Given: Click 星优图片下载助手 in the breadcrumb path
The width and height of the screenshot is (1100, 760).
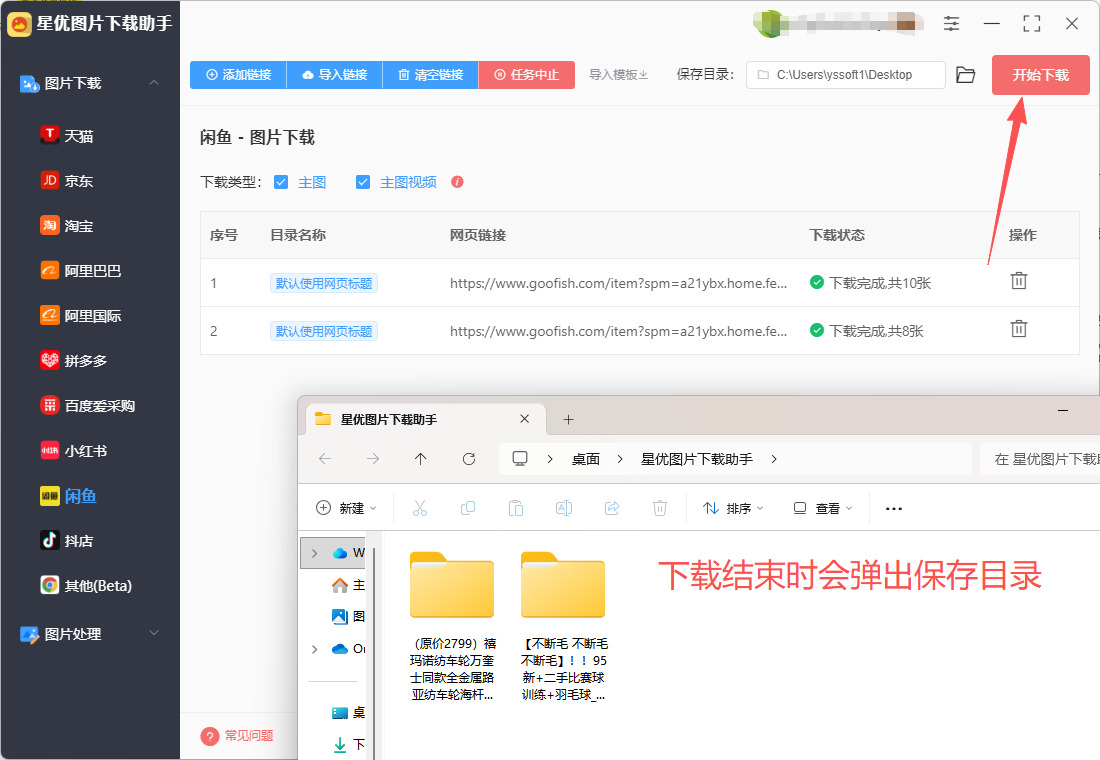Looking at the screenshot, I should coord(697,459).
